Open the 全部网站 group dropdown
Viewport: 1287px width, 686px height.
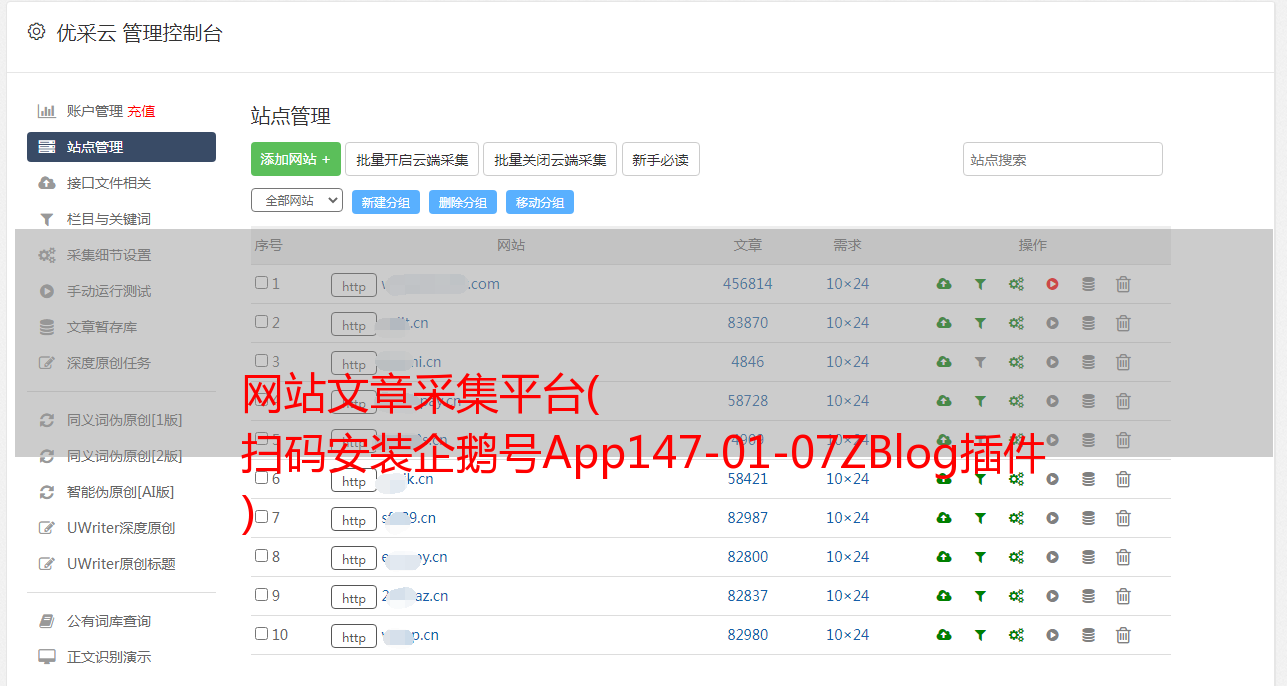click(297, 201)
